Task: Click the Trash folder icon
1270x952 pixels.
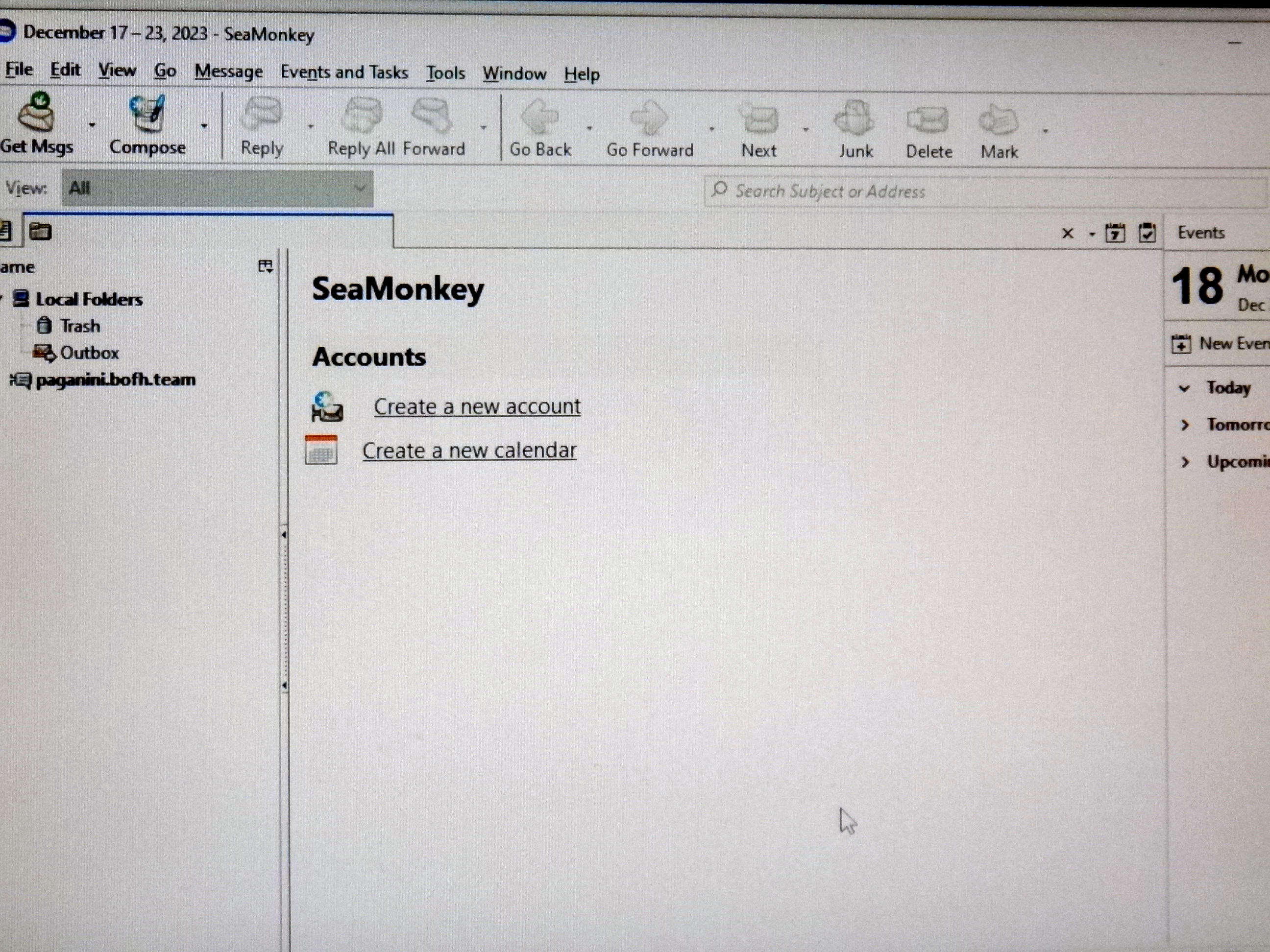Action: tap(44, 325)
